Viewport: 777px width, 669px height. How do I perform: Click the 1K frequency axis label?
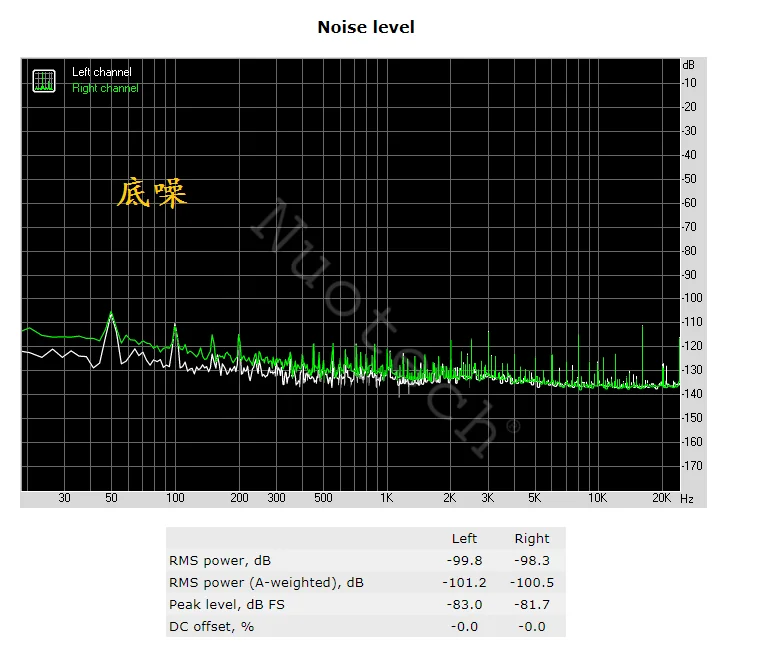point(387,498)
